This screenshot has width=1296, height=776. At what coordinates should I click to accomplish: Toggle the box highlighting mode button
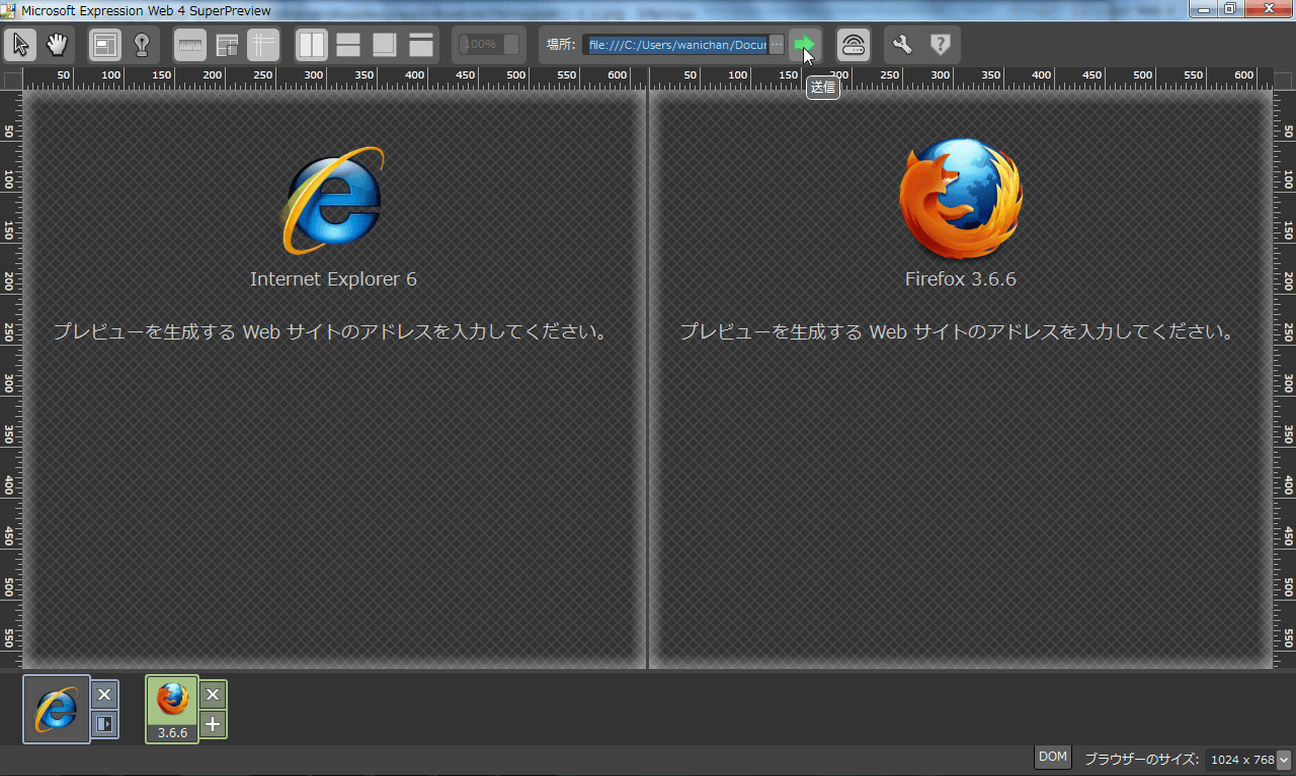tap(105, 45)
